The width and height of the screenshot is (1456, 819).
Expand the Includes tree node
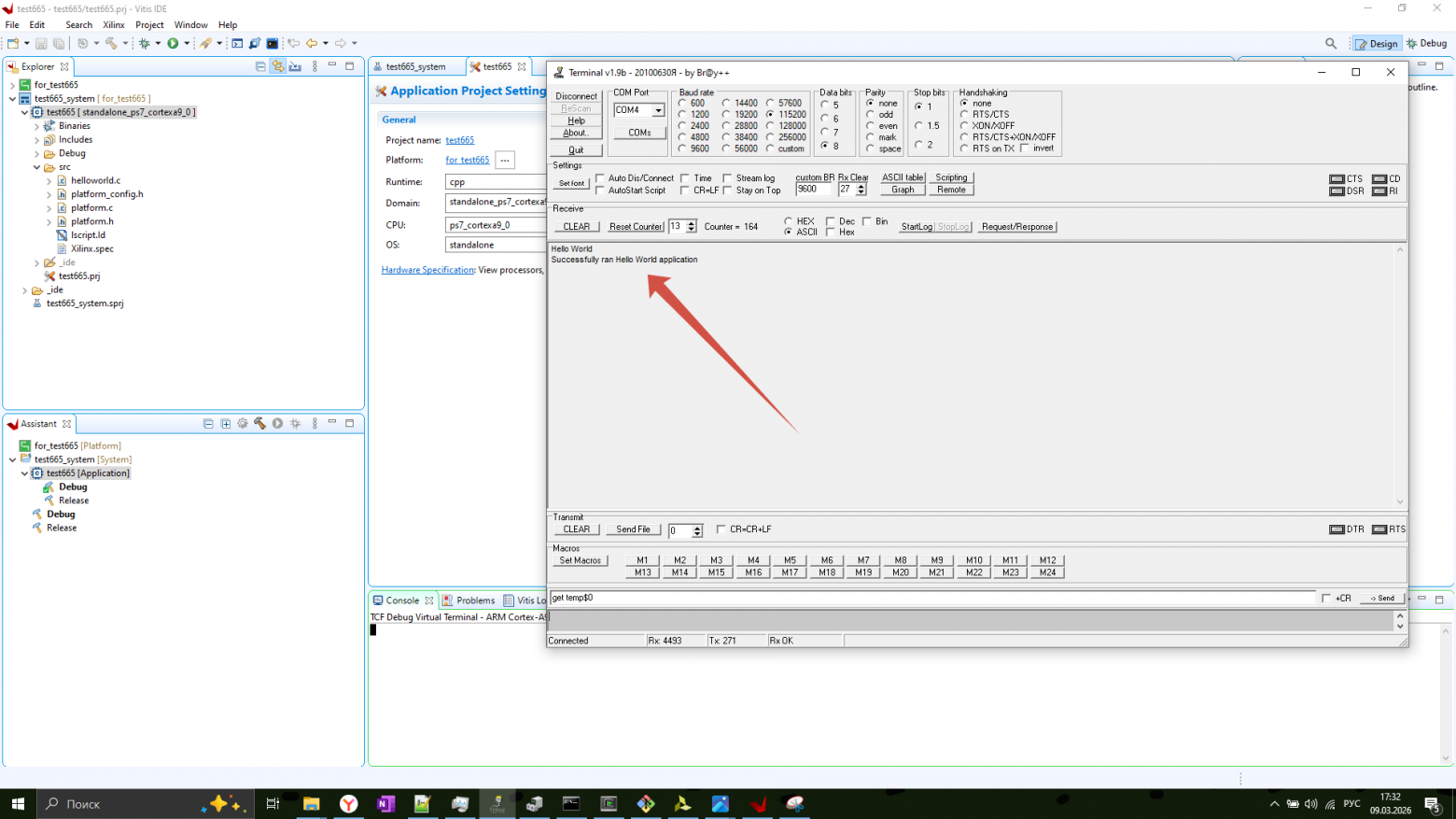37,140
